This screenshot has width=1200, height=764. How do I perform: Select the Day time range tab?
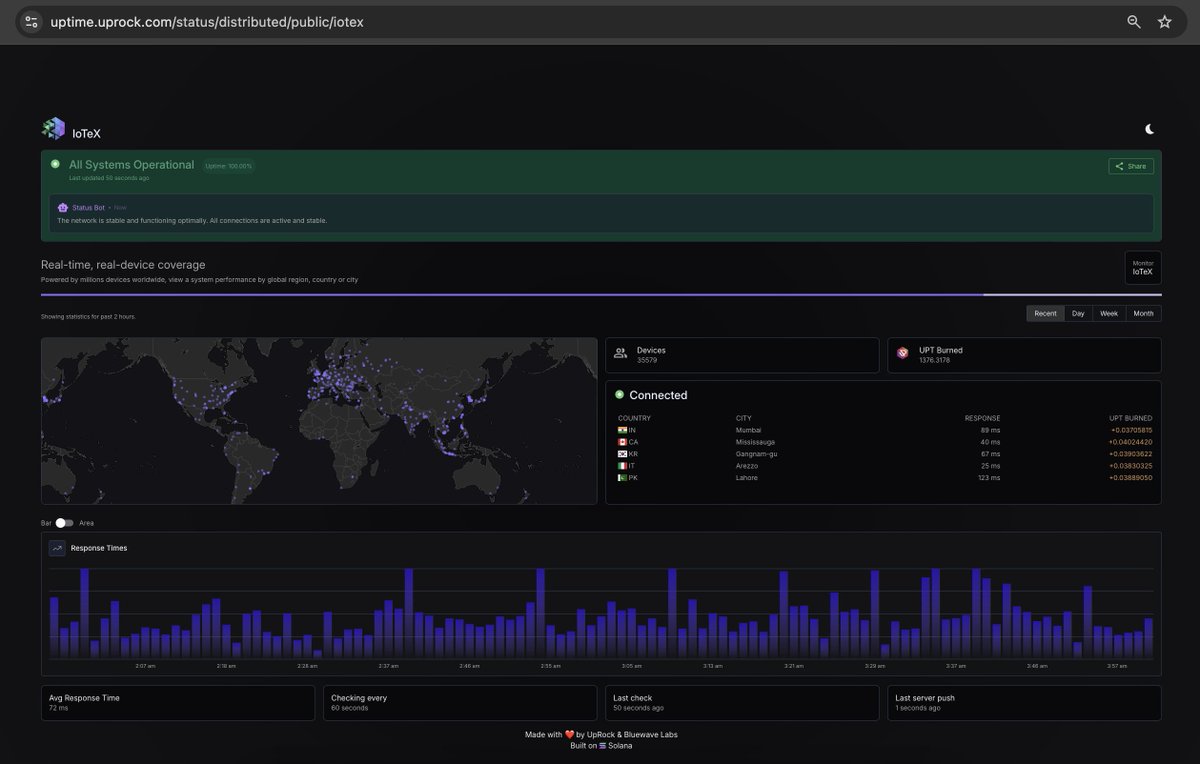(1078, 314)
